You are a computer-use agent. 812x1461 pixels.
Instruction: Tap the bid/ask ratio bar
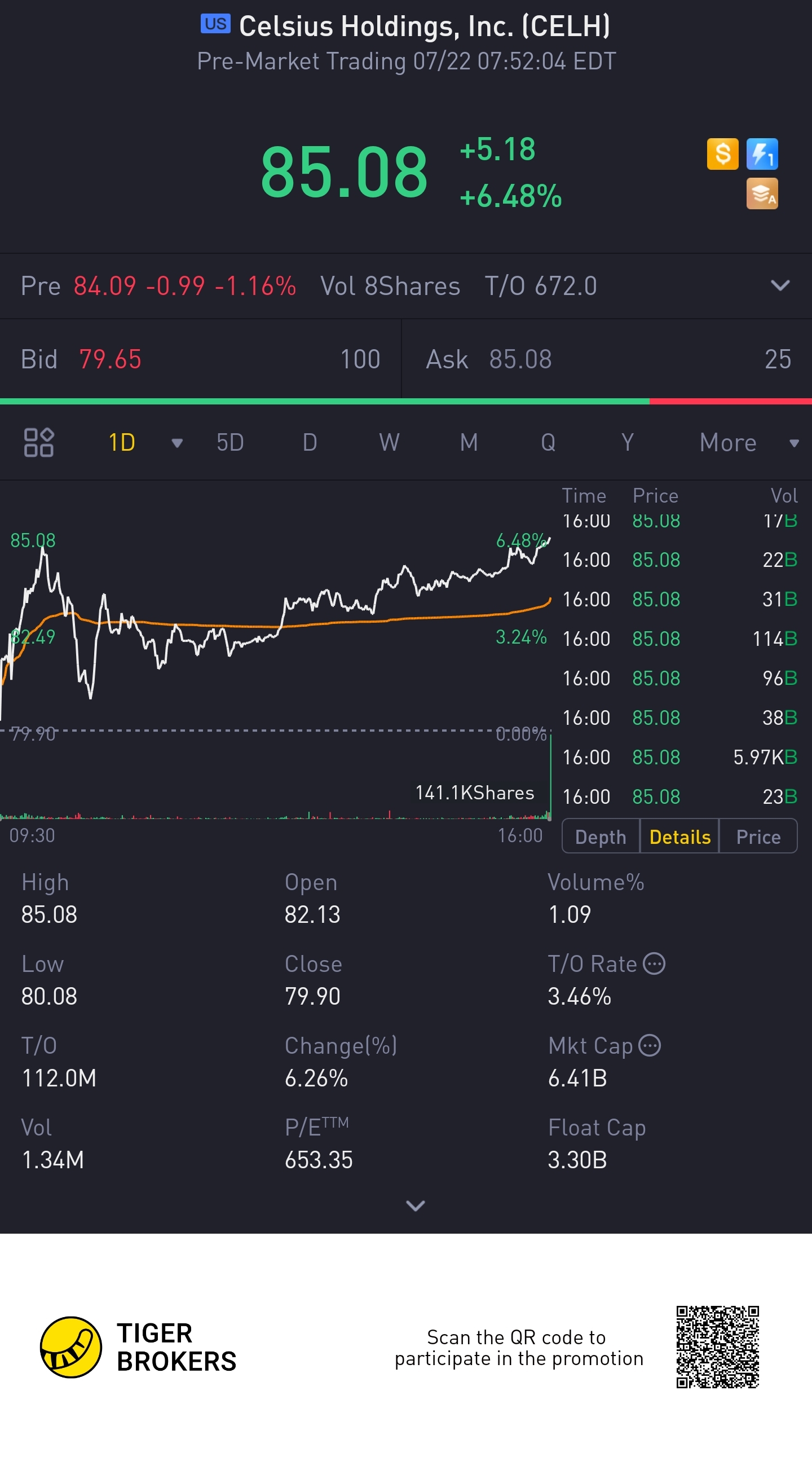click(x=406, y=402)
